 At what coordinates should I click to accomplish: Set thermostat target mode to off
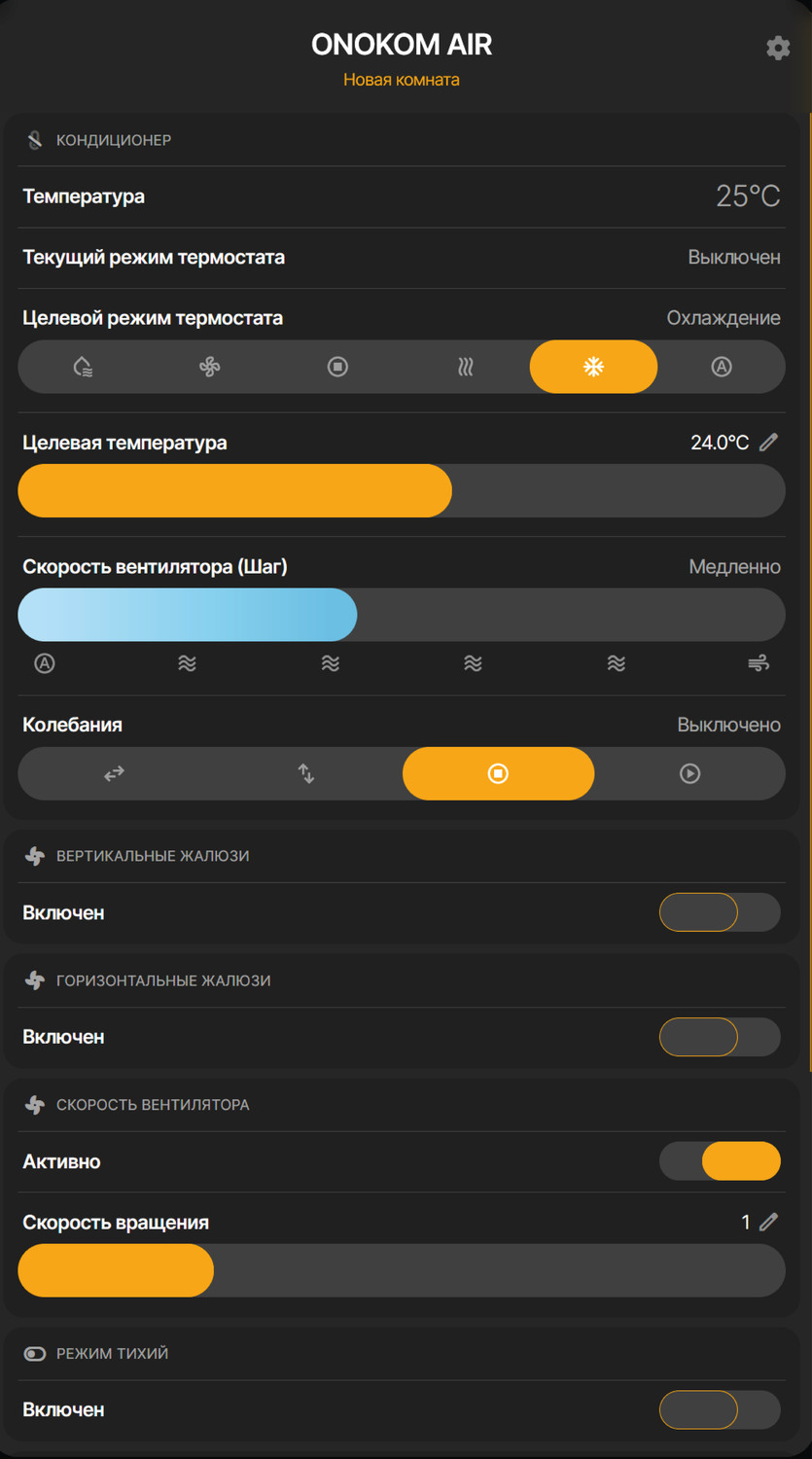[x=337, y=367]
